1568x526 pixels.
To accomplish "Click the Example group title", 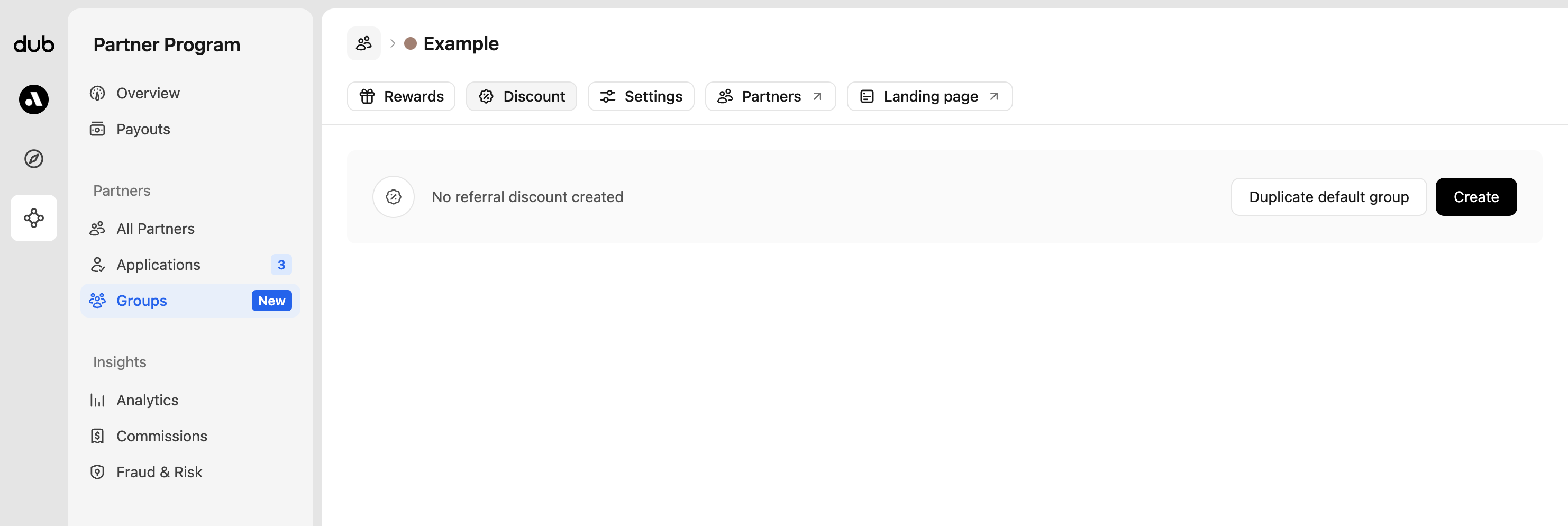I will [461, 43].
